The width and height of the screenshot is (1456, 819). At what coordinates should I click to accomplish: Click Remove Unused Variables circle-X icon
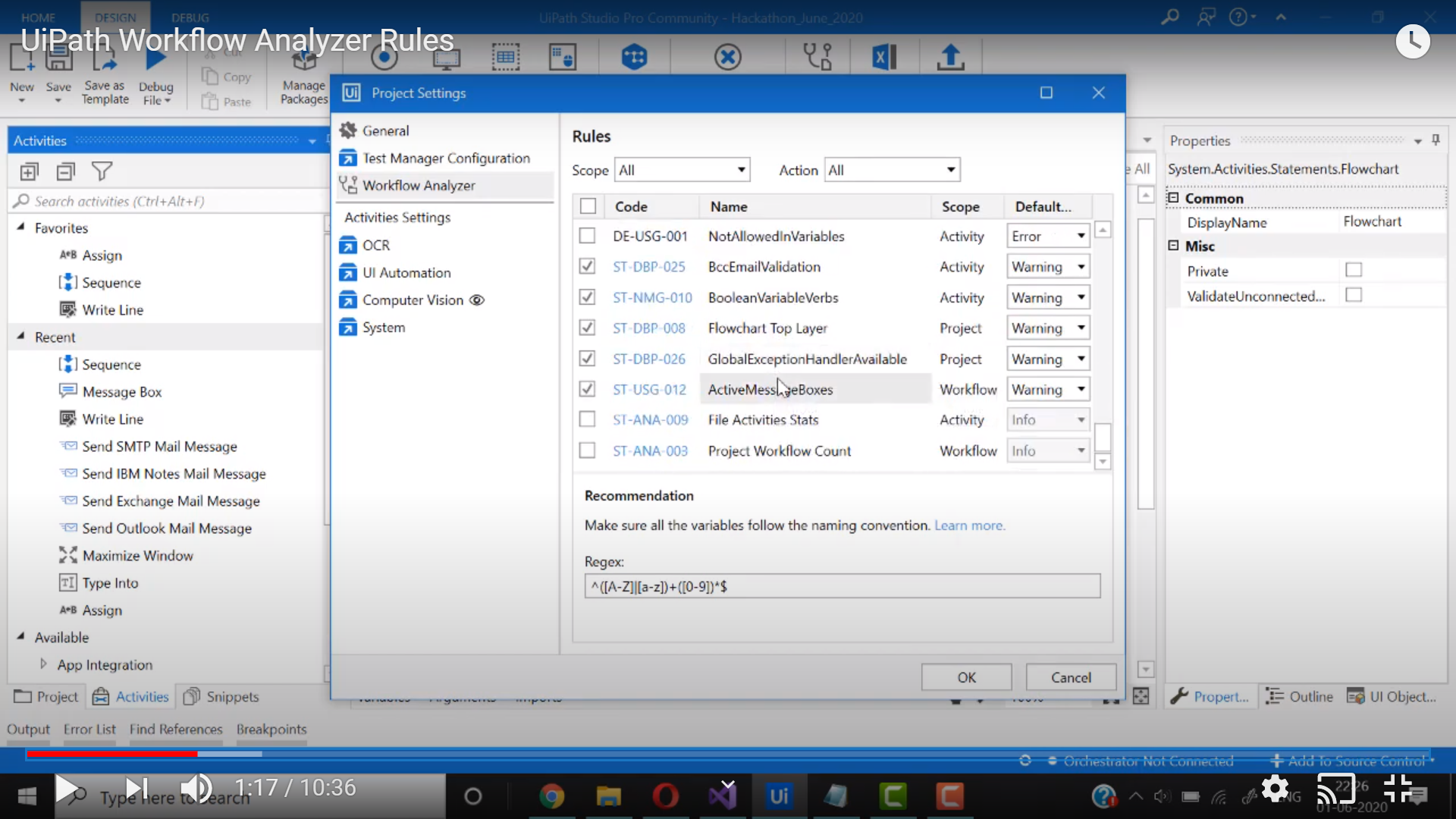coord(728,57)
